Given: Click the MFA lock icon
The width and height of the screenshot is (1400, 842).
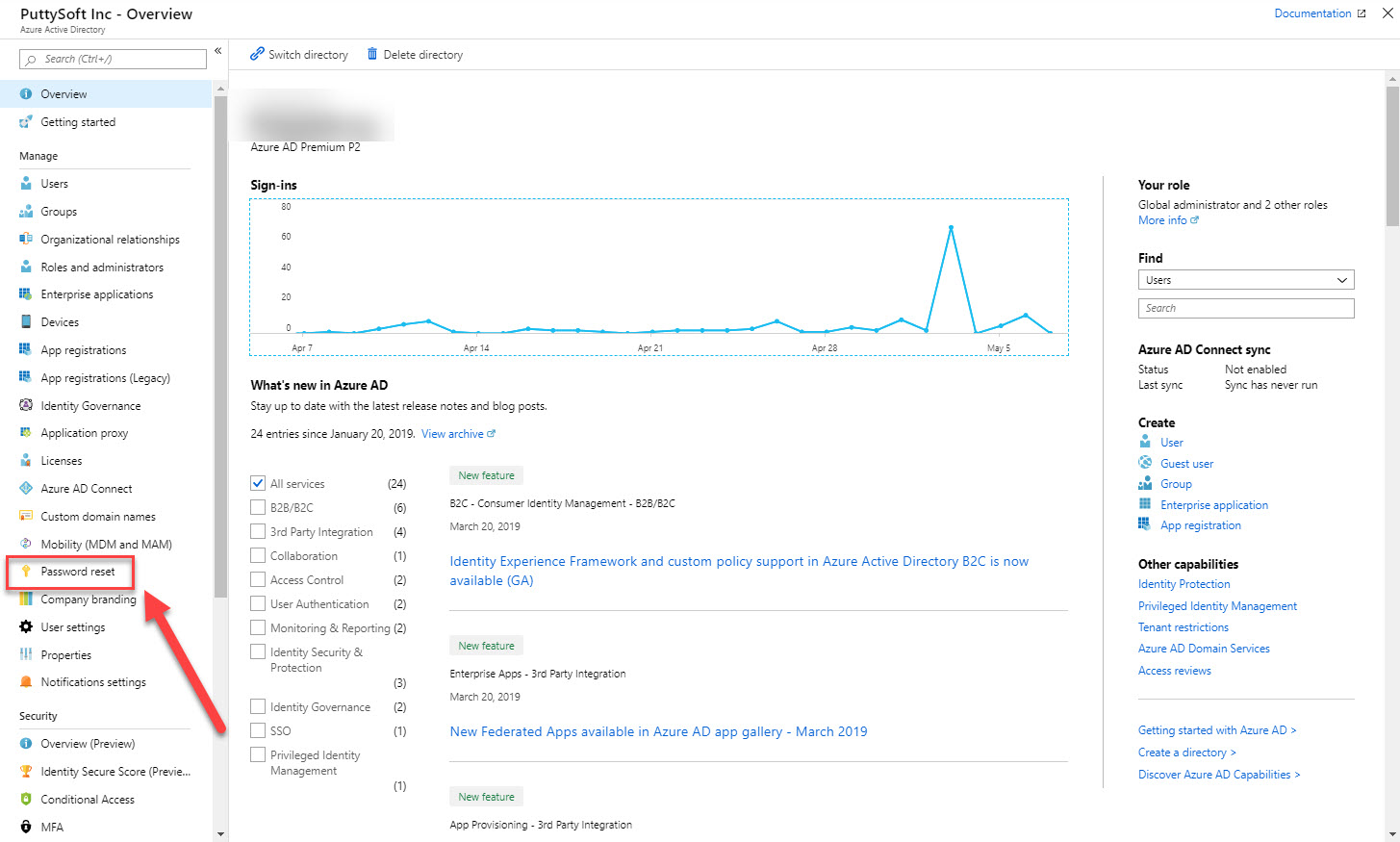Looking at the screenshot, I should 26,827.
